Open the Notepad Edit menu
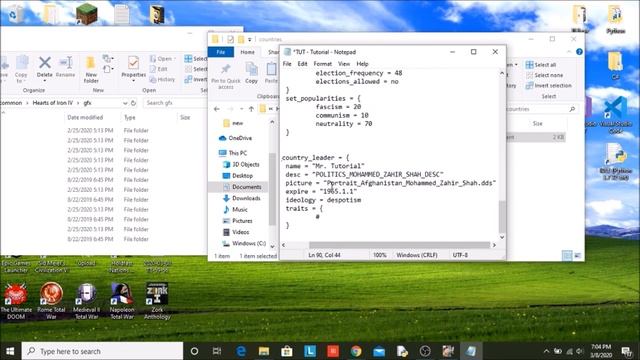This screenshot has height=360, width=640. click(302, 64)
